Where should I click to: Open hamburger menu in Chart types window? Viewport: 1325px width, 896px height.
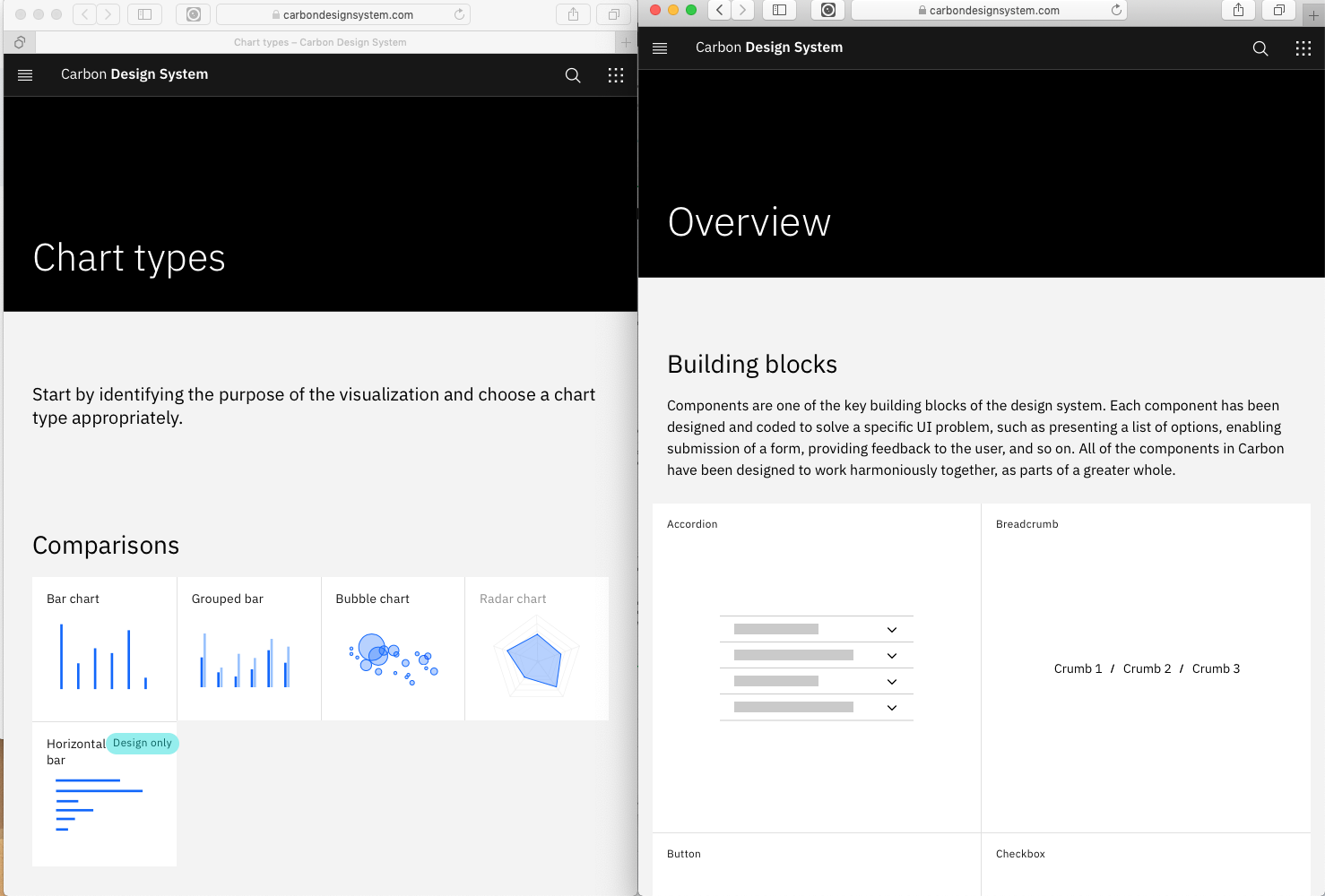pos(25,75)
